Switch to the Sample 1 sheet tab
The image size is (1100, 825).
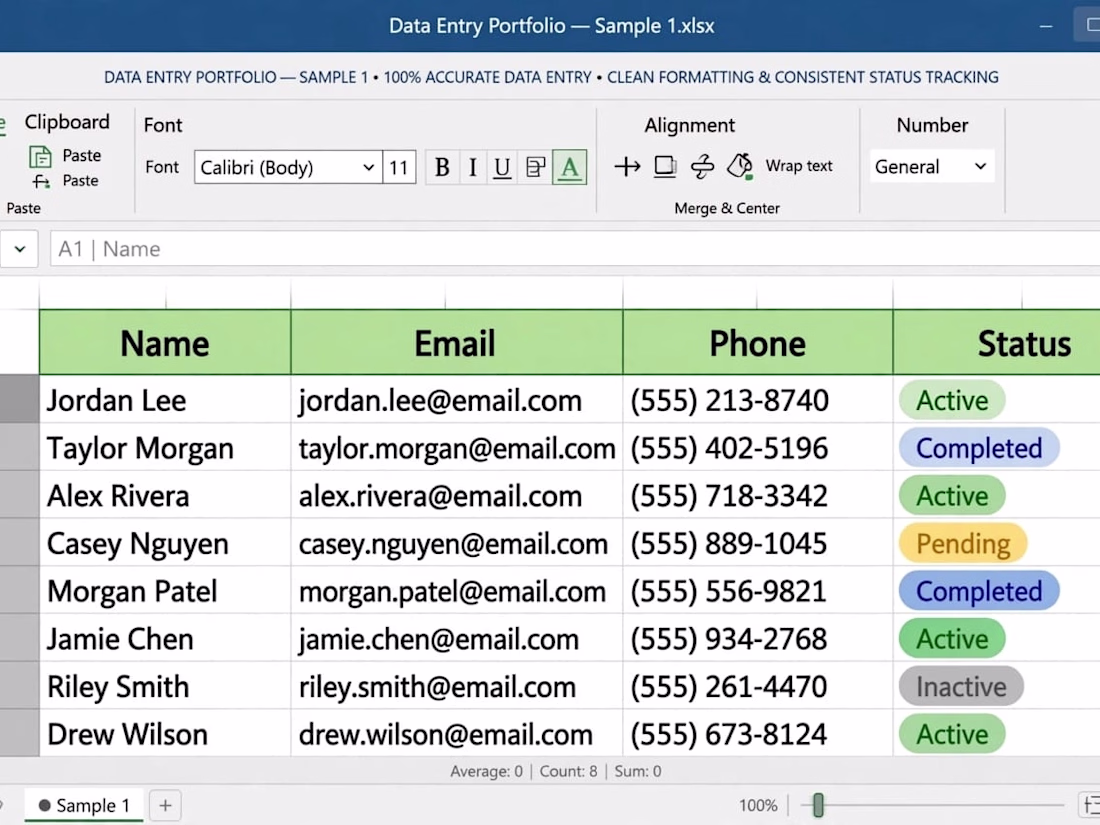coord(84,805)
